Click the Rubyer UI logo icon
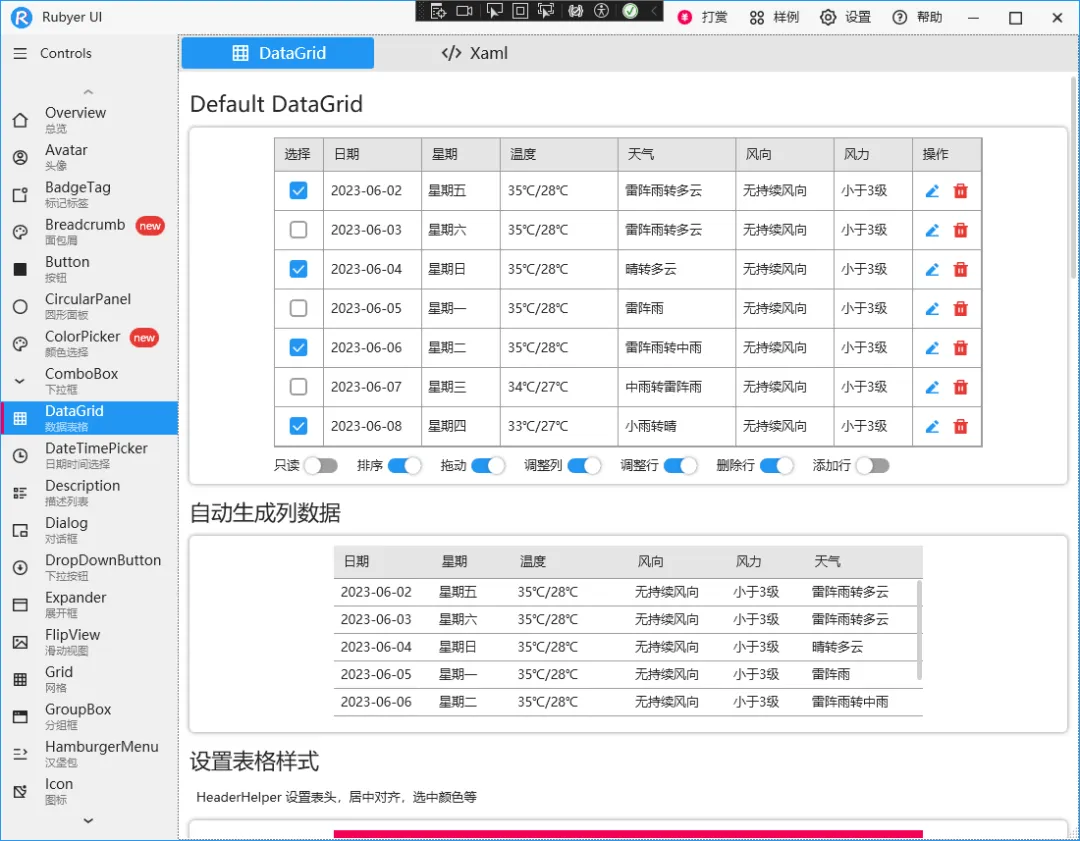 pyautogui.click(x=20, y=17)
